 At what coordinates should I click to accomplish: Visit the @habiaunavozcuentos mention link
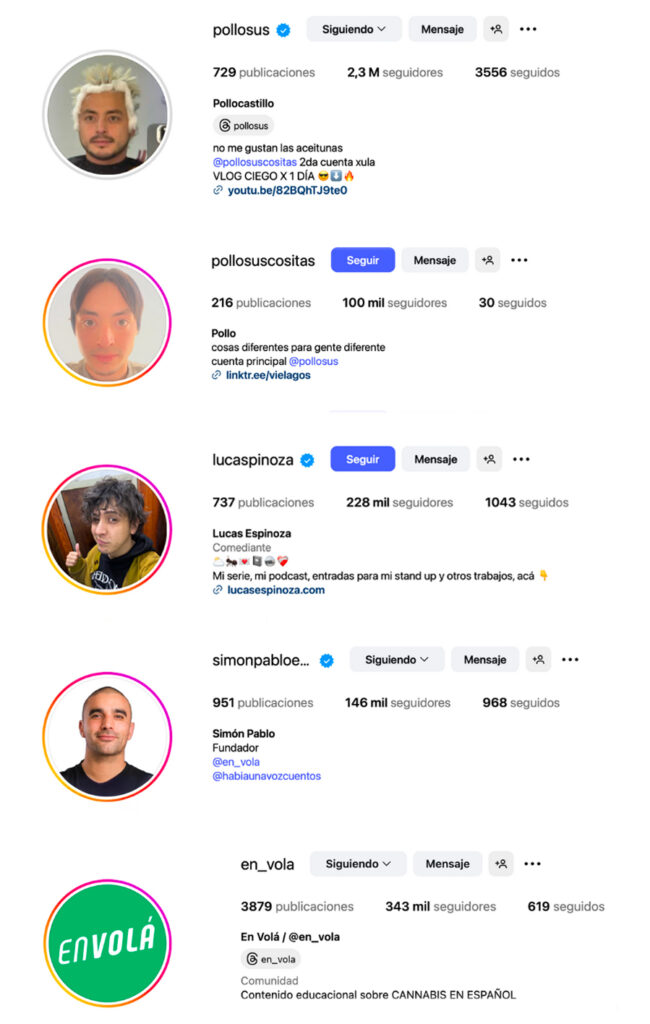point(267,776)
